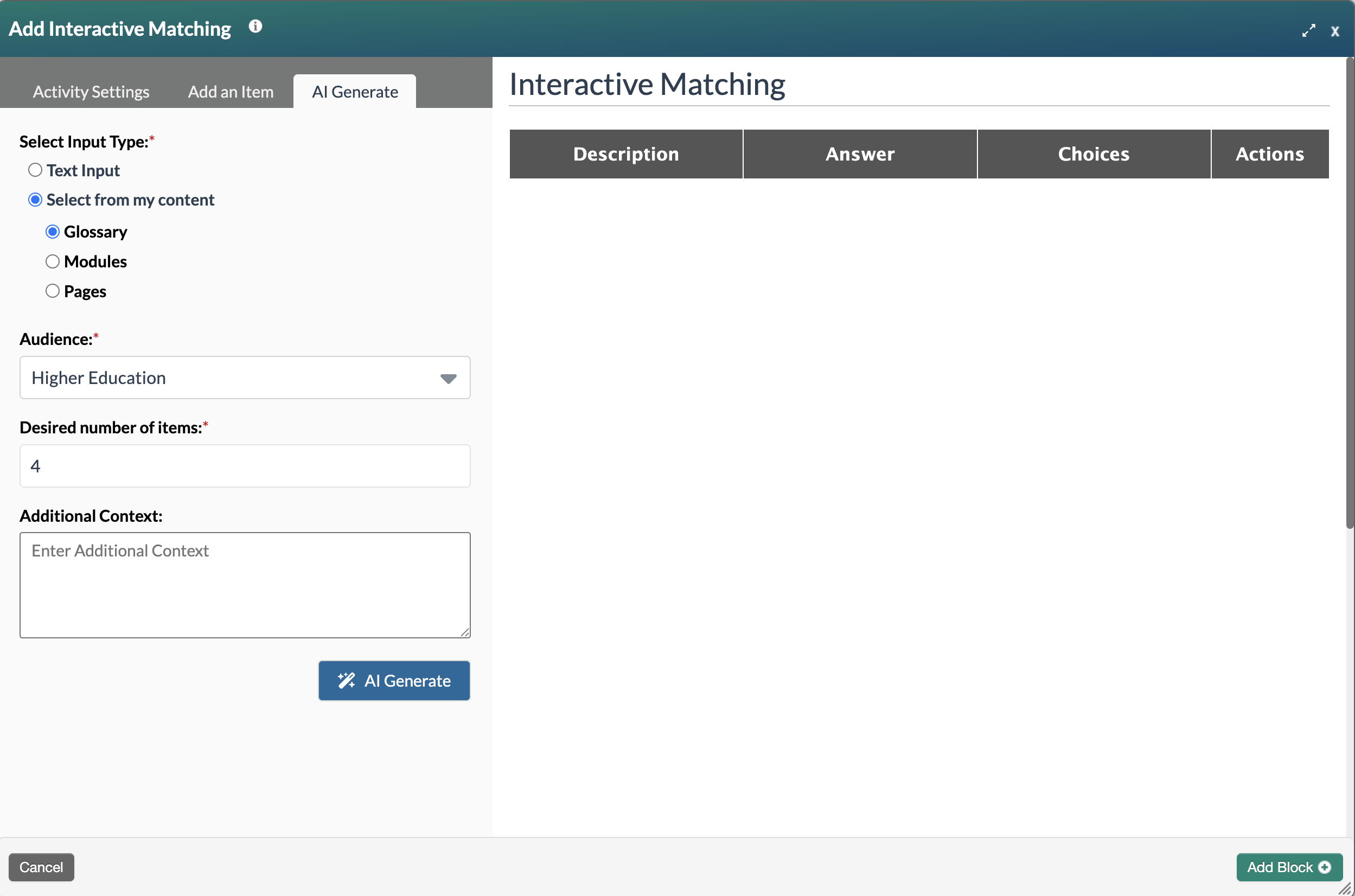1355x896 pixels.
Task: Open the Higher Education audience dropdown
Action: 245,377
